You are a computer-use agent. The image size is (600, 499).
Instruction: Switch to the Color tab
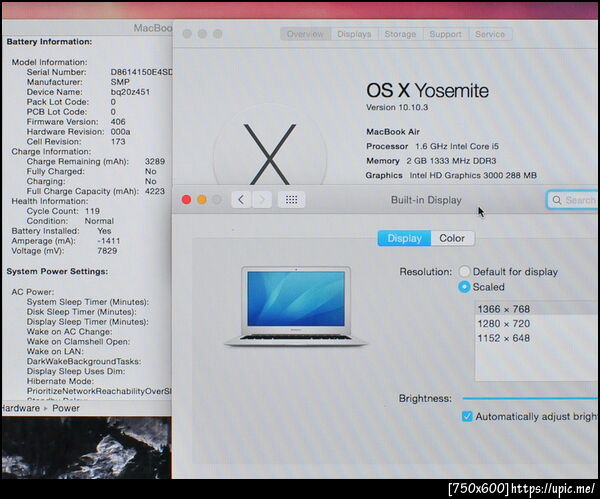coord(452,238)
